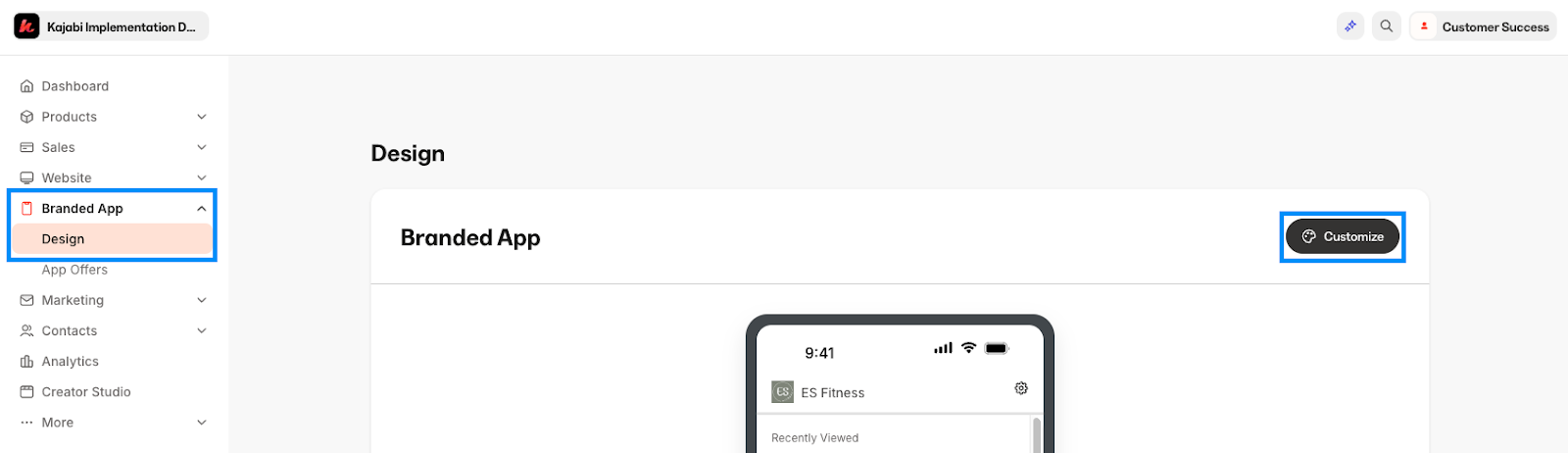Screen dimensions: 1568x453
Task: Tap the settings gear in phone preview
Action: pos(1021,388)
